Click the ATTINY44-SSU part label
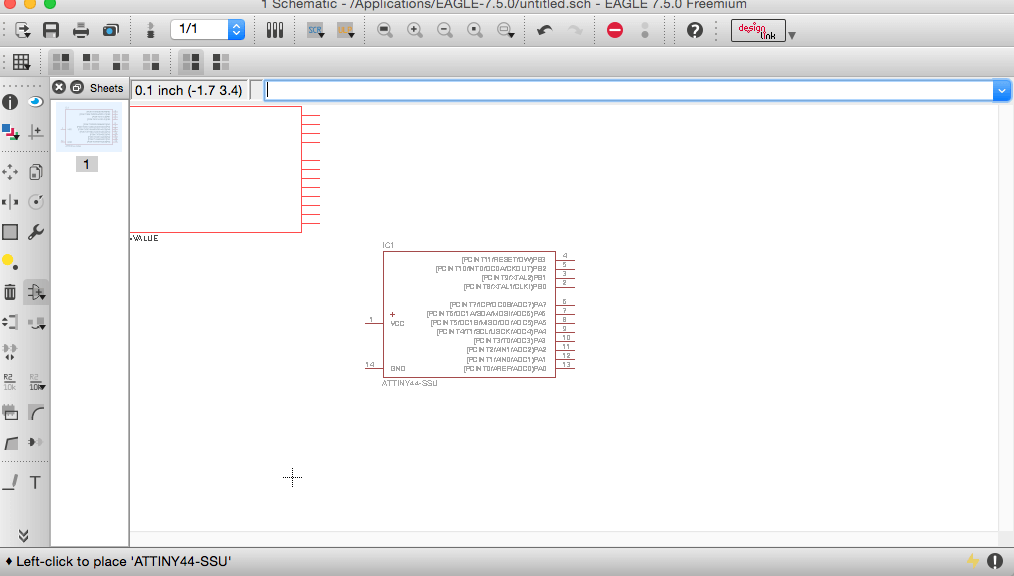The width and height of the screenshot is (1014, 576). pyautogui.click(x=409, y=383)
